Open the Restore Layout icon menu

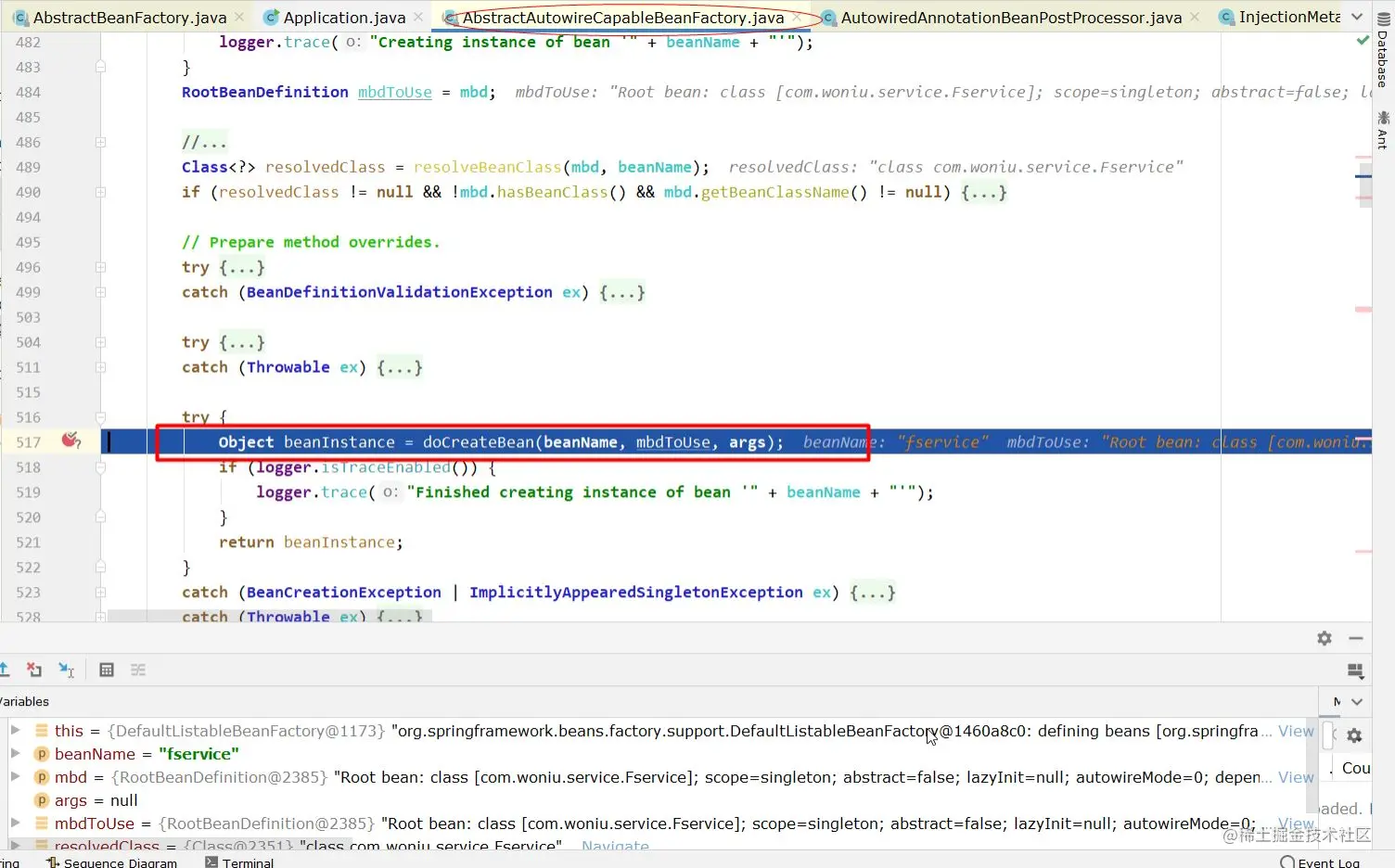[x=1355, y=670]
